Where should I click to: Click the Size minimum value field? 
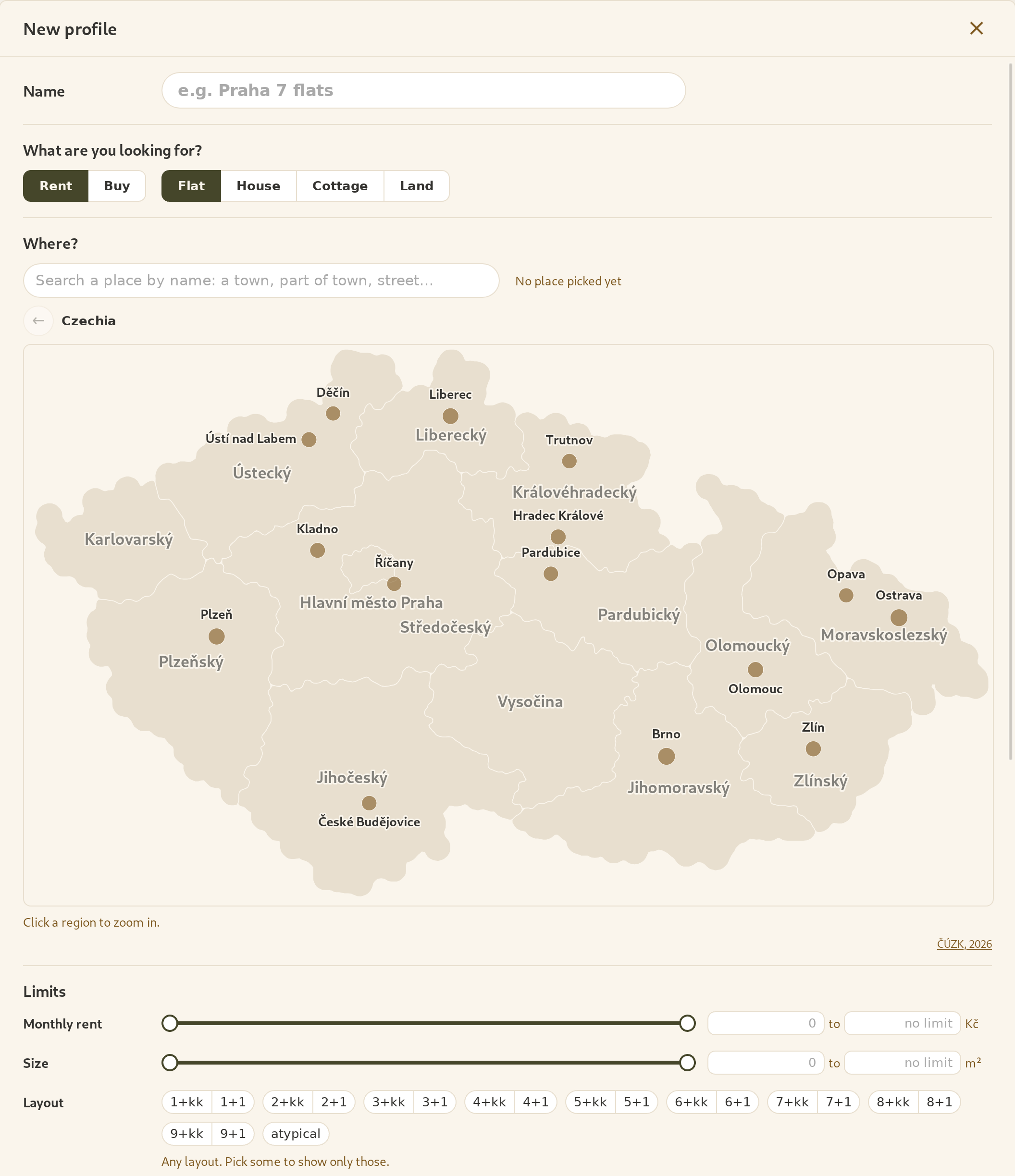(765, 1063)
